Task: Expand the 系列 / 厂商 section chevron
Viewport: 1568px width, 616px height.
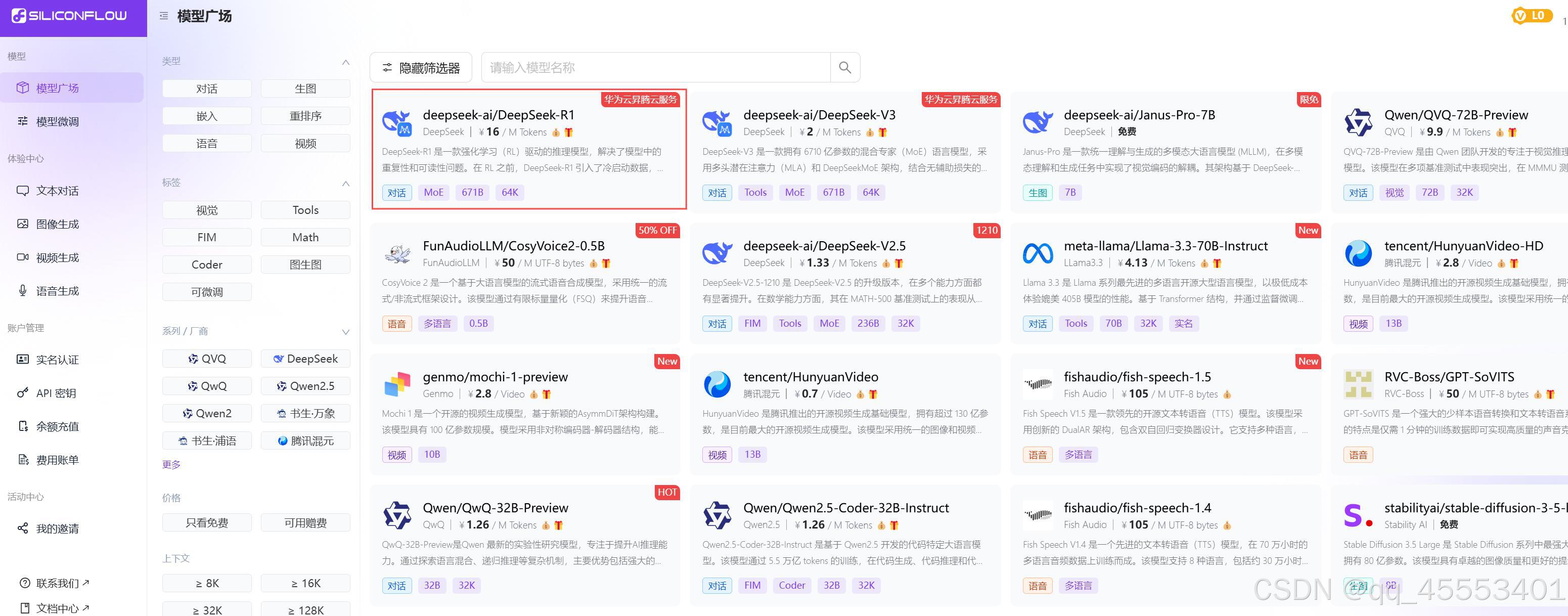Action: (345, 332)
